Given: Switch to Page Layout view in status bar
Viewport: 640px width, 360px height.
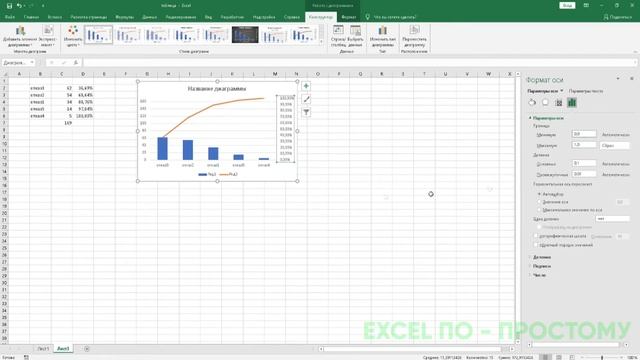Looking at the screenshot, I should pos(559,357).
